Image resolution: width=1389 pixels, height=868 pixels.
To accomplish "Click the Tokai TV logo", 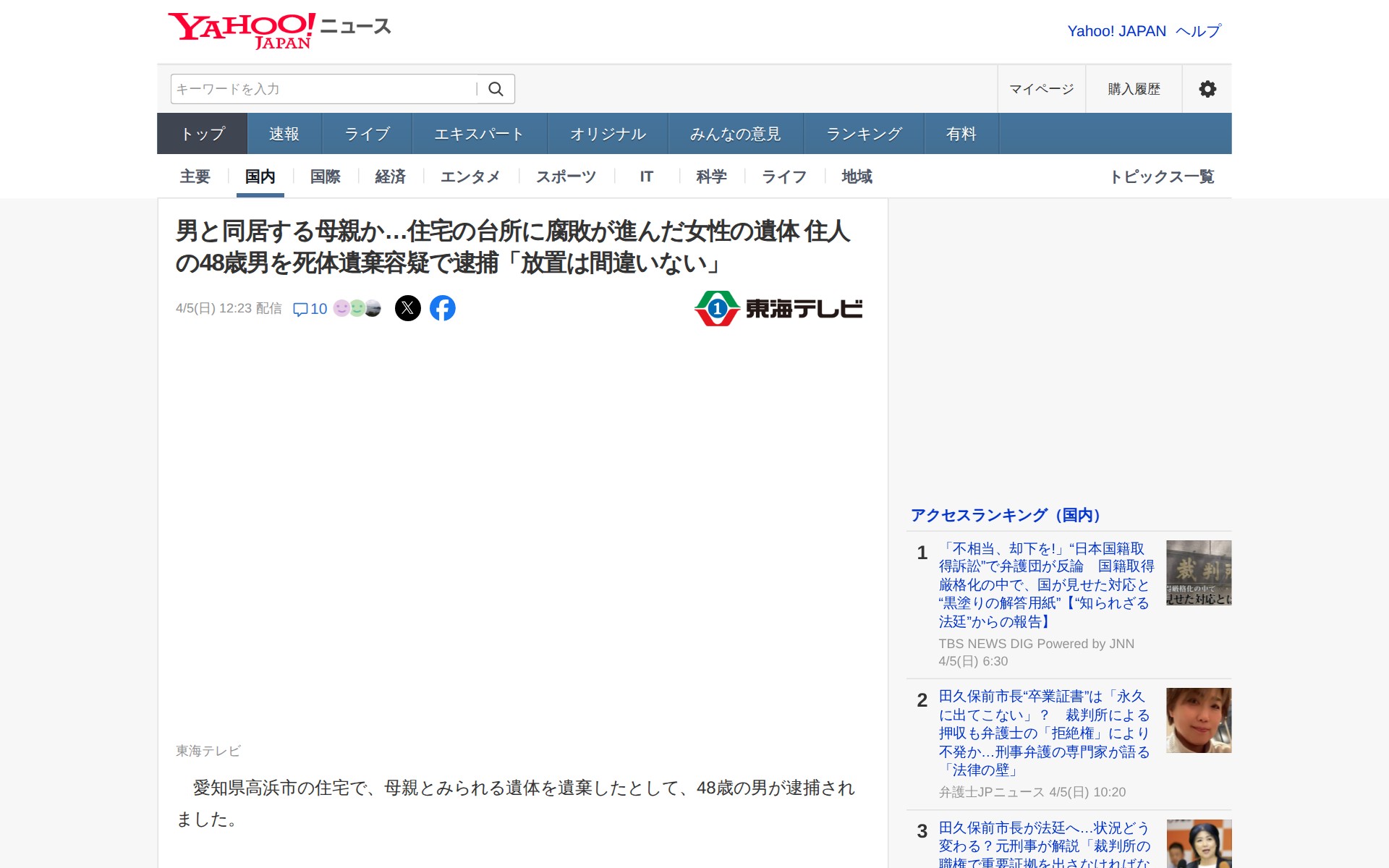I will 778,309.
